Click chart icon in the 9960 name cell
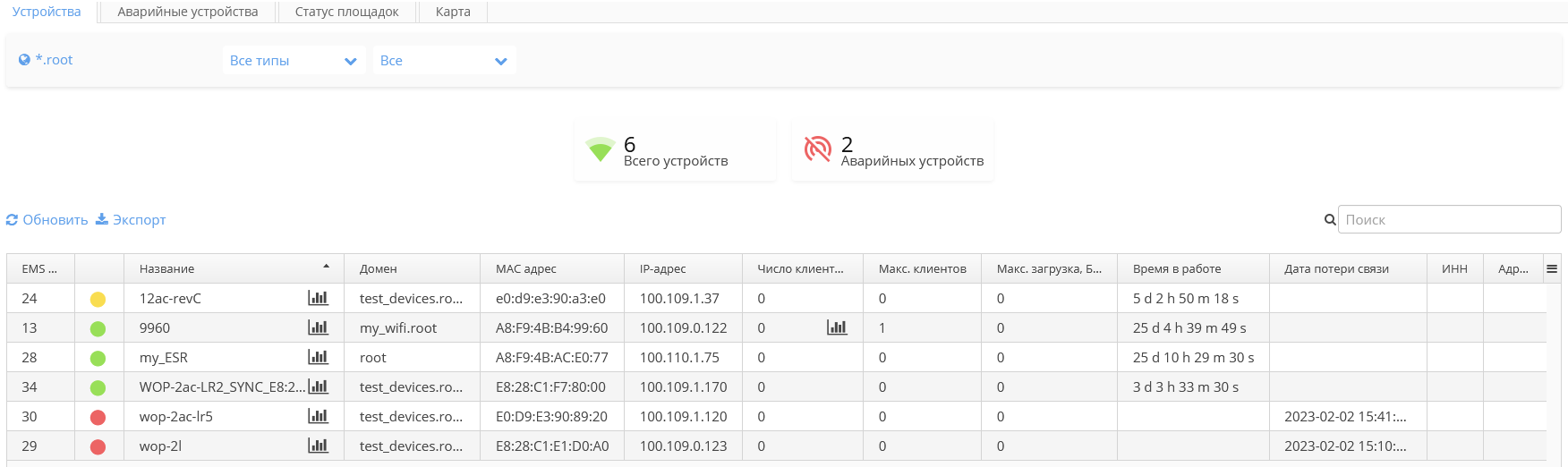The image size is (1568, 467). point(318,327)
